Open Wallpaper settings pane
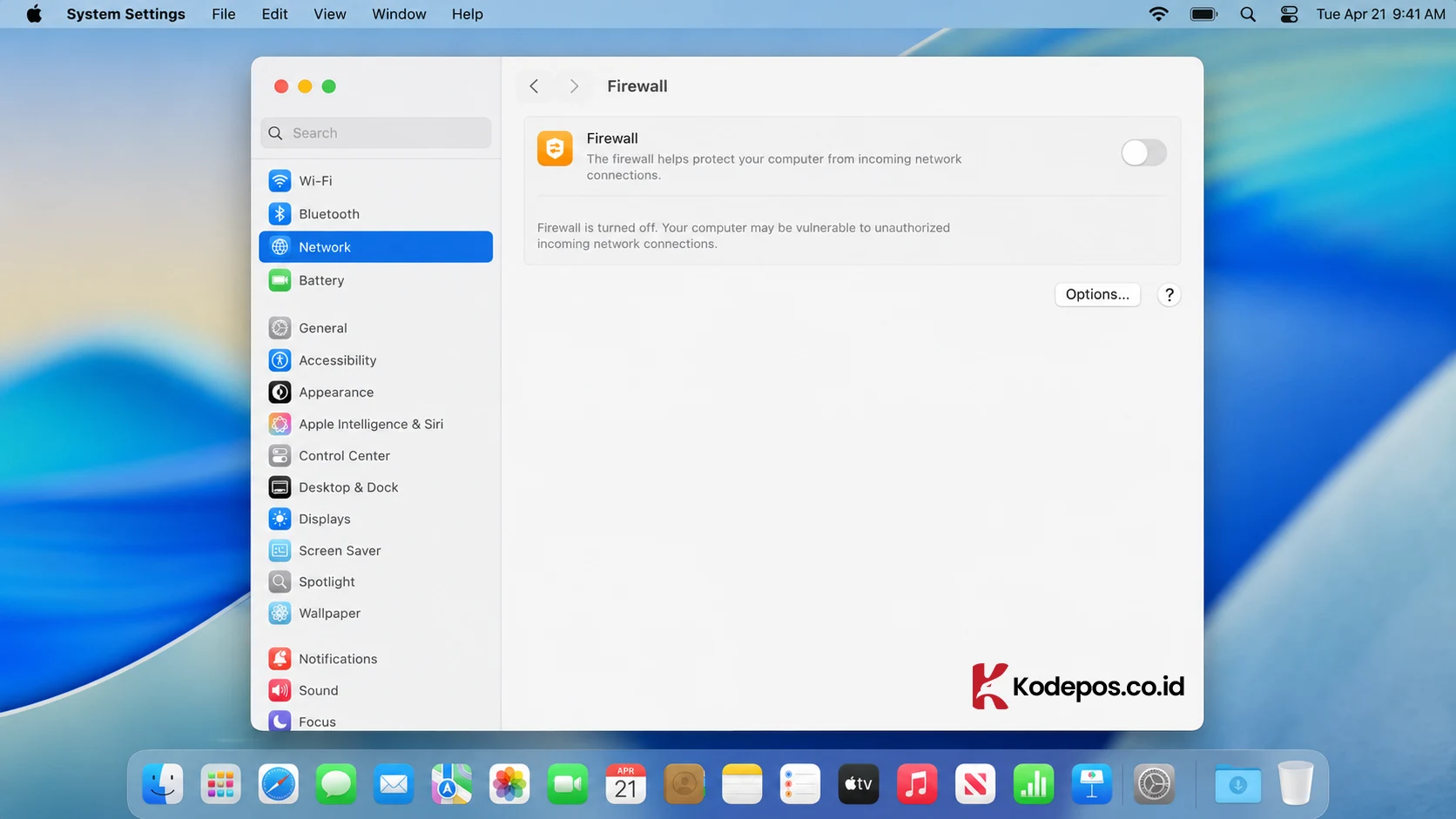Viewport: 1456px width, 819px height. (375, 614)
